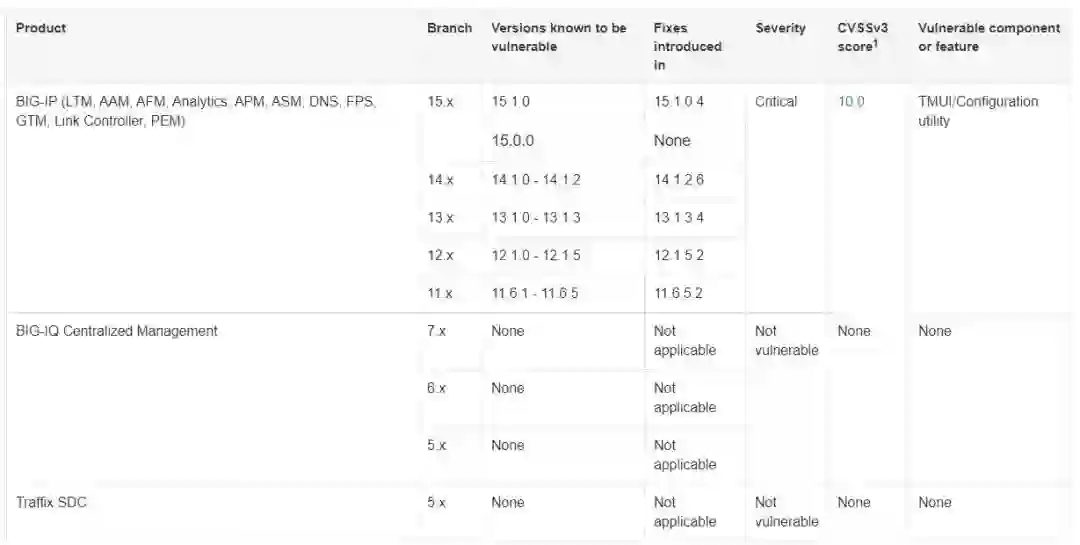Select the 13.1.3.4 fix version
Image resolution: width=1080 pixels, height=545 pixels.
pyautogui.click(x=679, y=217)
